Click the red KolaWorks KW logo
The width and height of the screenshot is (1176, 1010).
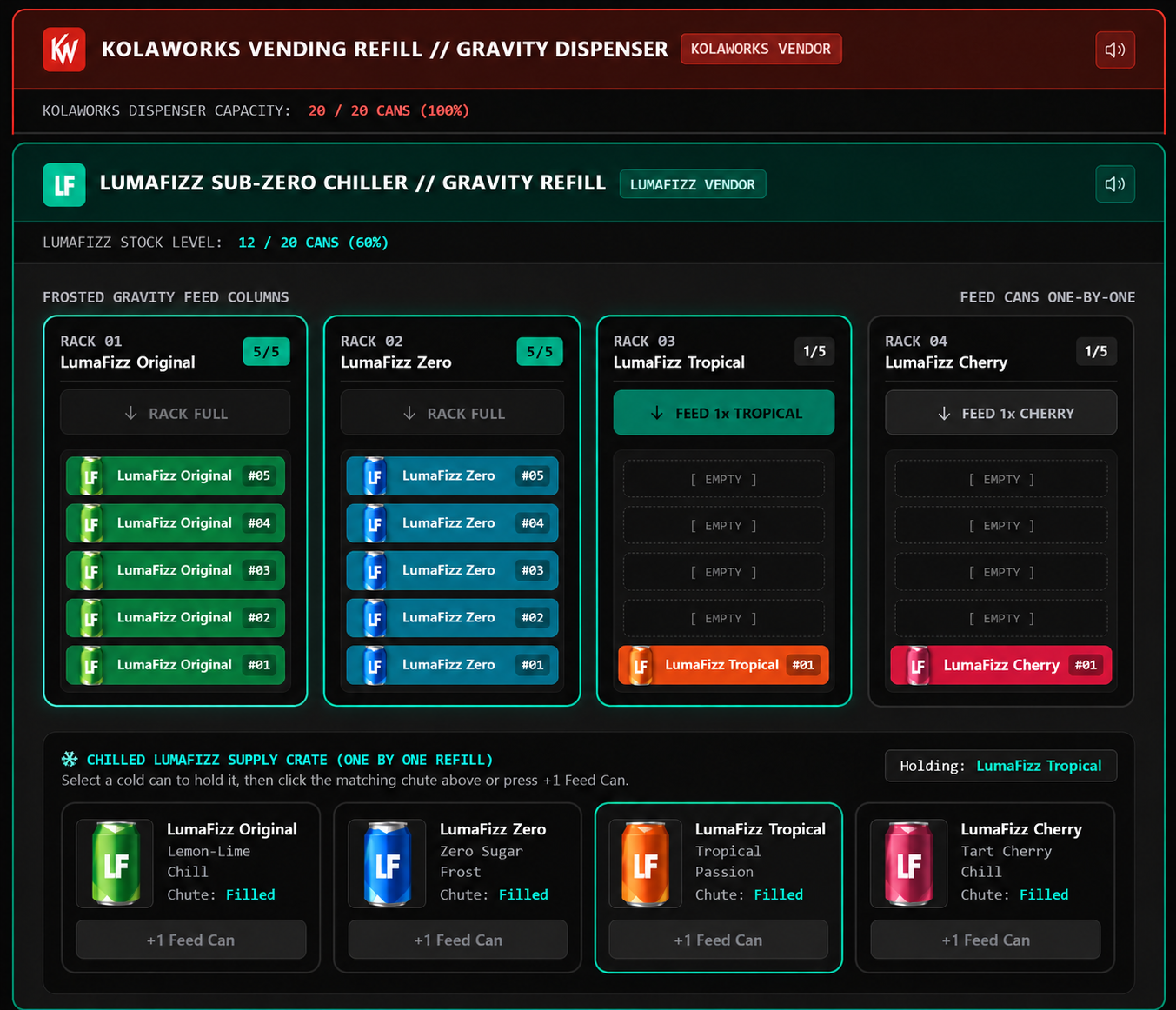(64, 49)
